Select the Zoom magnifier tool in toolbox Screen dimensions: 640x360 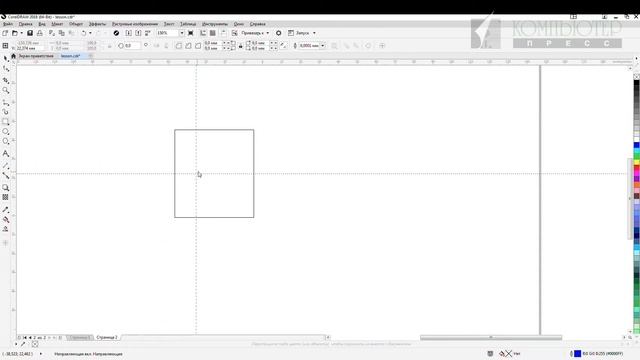tap(6, 90)
